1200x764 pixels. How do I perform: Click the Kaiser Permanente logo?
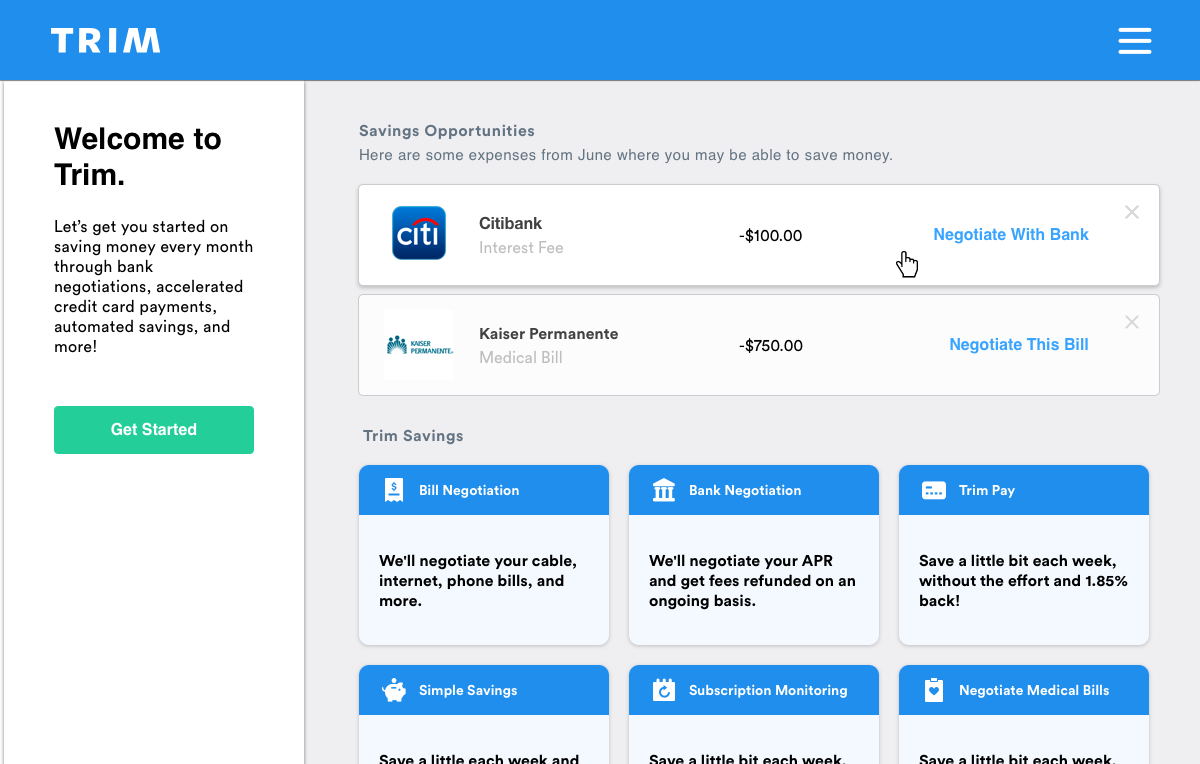[x=419, y=345]
